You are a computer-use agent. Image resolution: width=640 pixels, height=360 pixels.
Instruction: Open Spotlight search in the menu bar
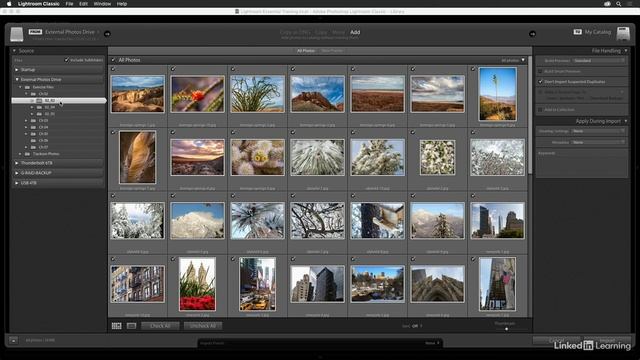tap(619, 4)
